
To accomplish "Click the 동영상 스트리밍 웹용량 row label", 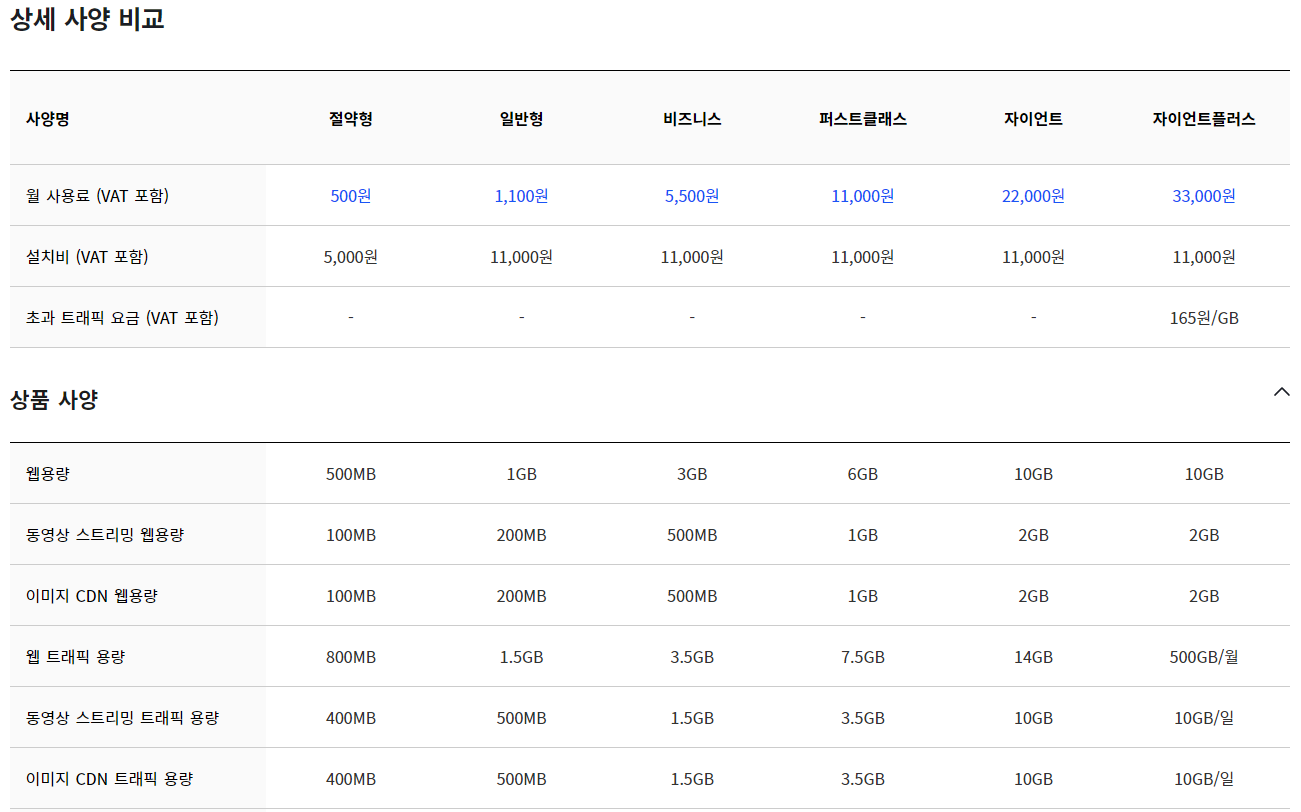I will [105, 535].
